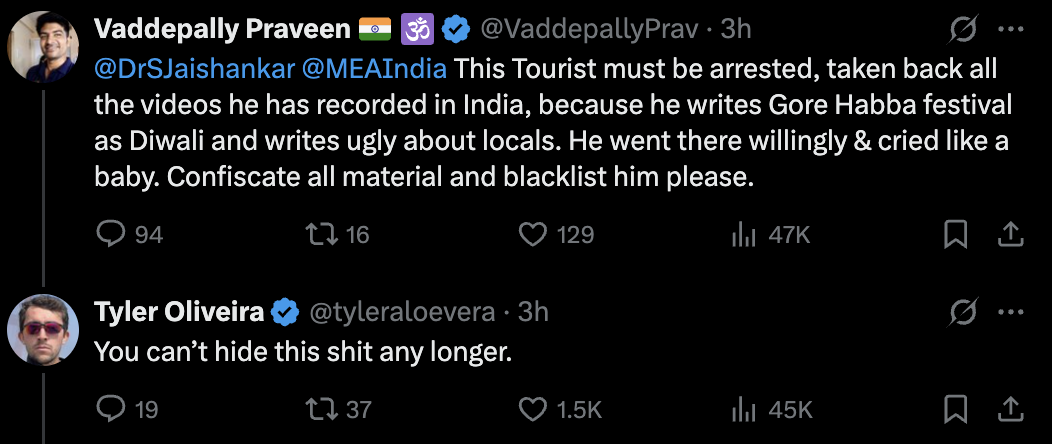The image size is (1052, 444).
Task: Reply to Tyler Oliveira's tweet
Action: [109, 409]
